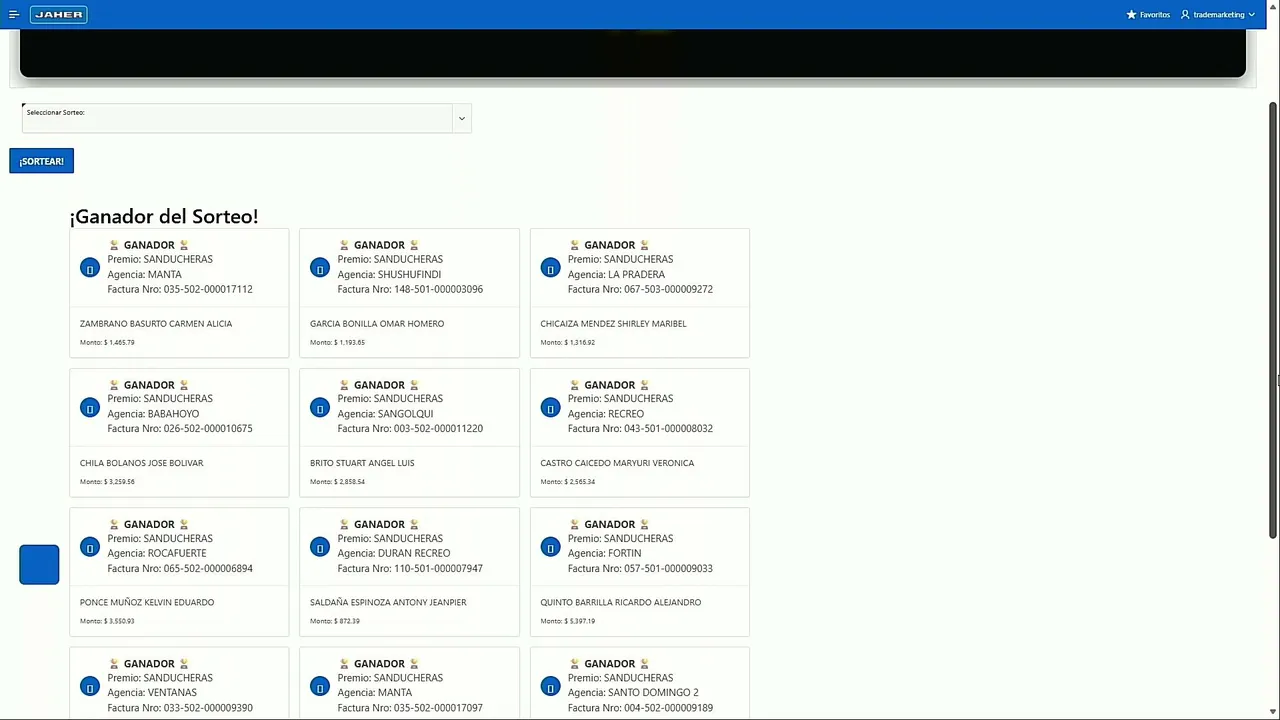Click invoice number 003-502-000011220
Viewport: 1280px width, 720px height.
pyautogui.click(x=438, y=428)
